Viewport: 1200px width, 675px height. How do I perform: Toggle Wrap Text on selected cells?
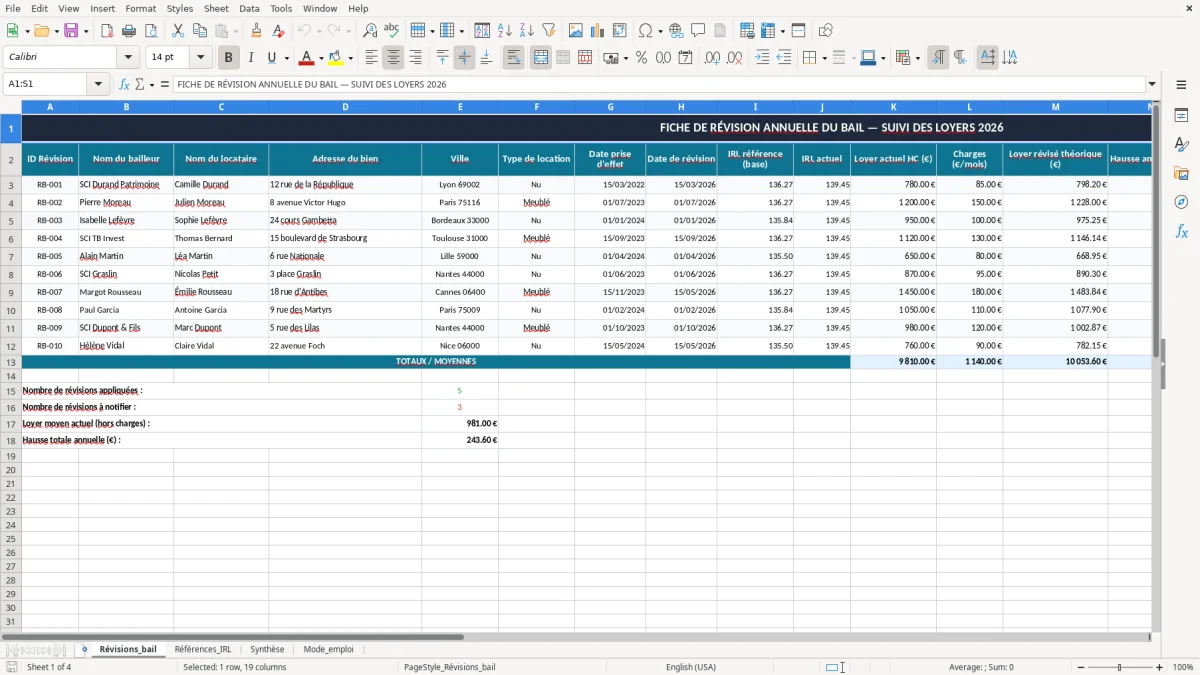tap(513, 58)
